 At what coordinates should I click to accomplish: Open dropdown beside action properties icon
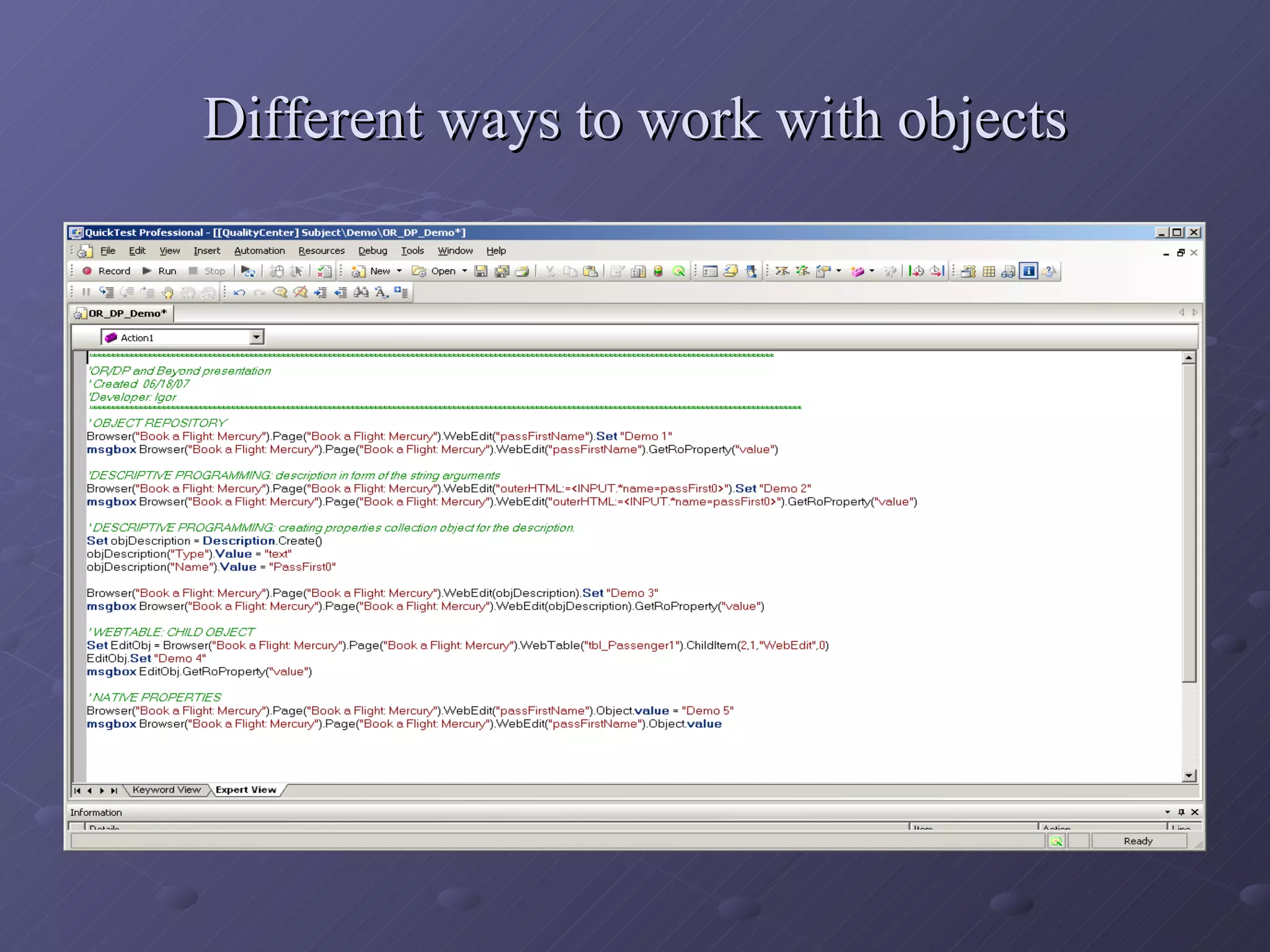click(839, 271)
